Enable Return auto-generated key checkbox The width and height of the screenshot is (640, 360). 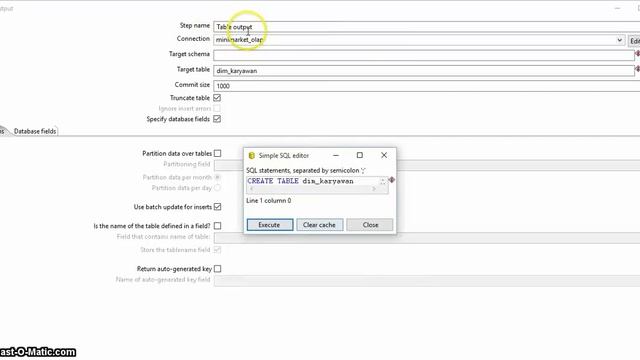[218, 269]
